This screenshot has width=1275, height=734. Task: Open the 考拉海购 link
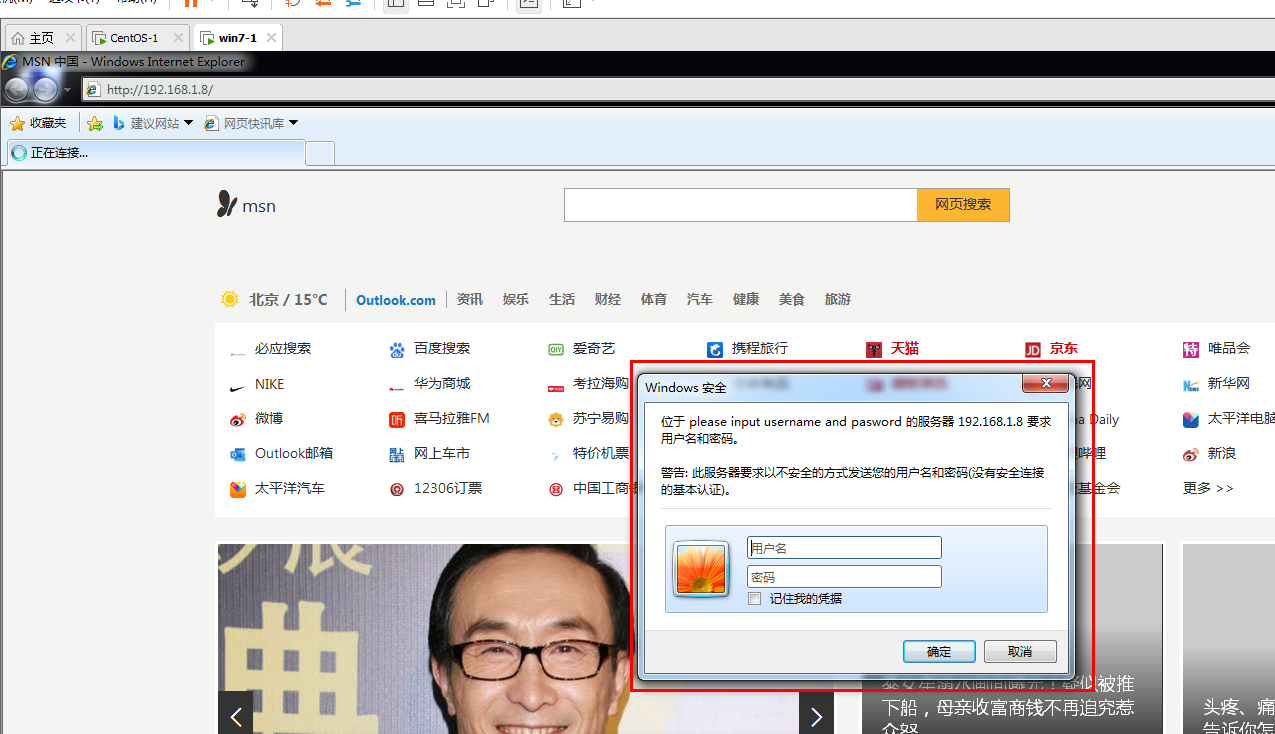click(x=601, y=383)
